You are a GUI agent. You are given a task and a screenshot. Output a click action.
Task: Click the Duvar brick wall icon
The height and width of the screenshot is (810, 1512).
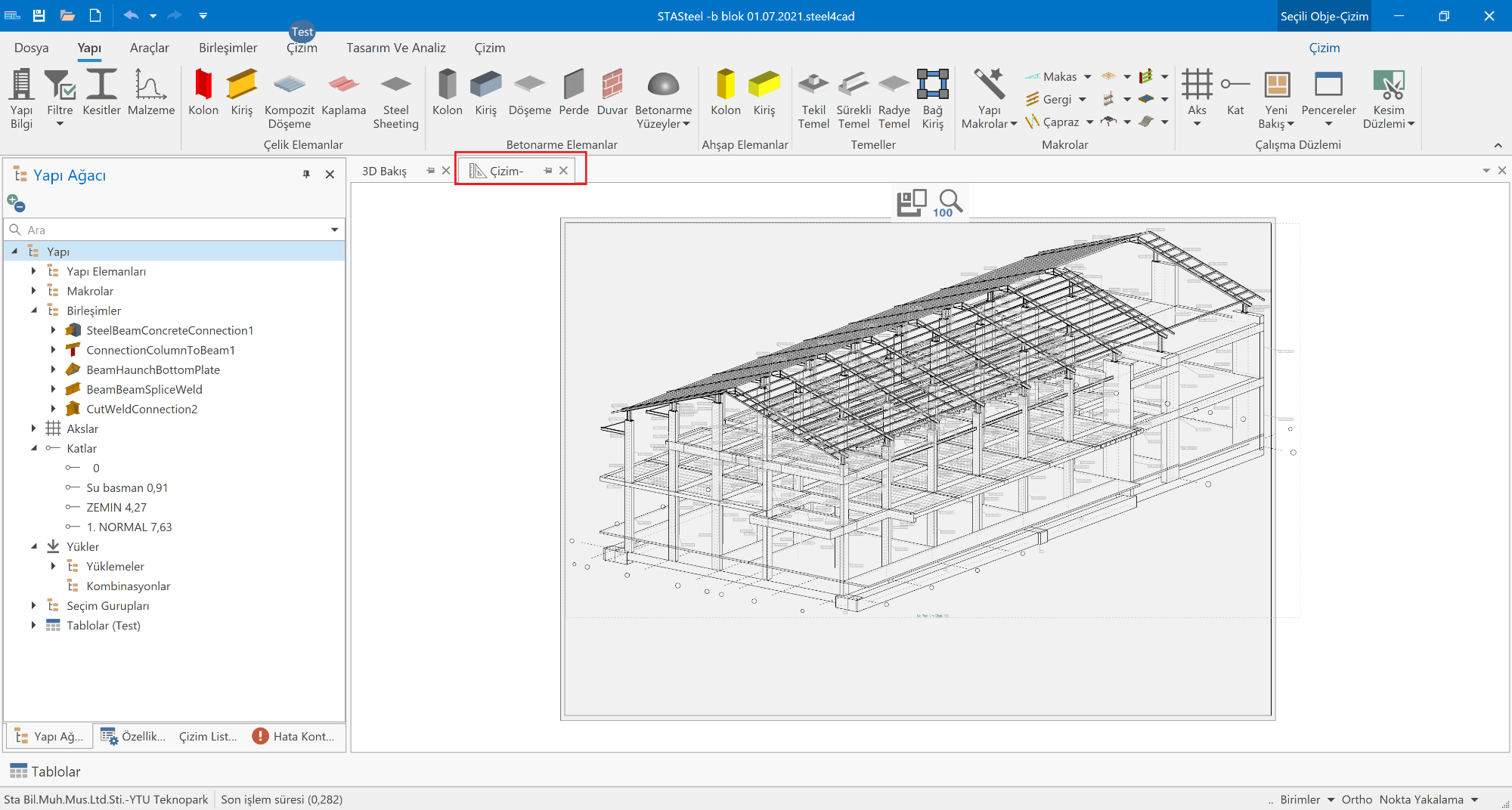(x=612, y=85)
